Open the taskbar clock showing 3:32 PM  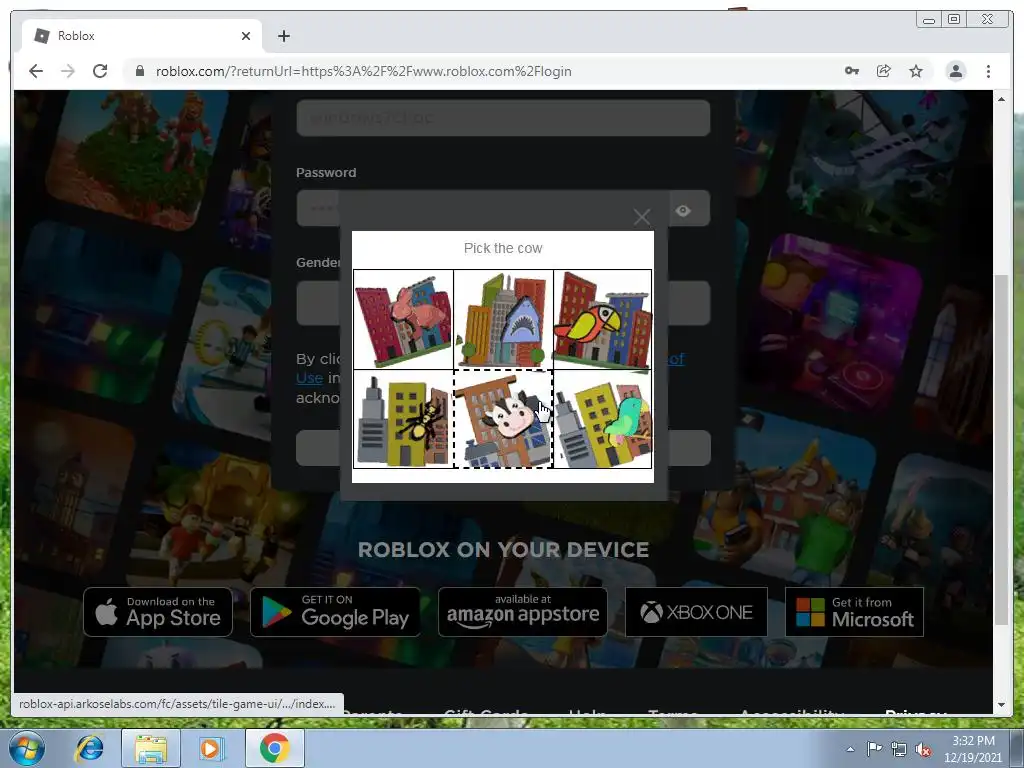pos(972,749)
